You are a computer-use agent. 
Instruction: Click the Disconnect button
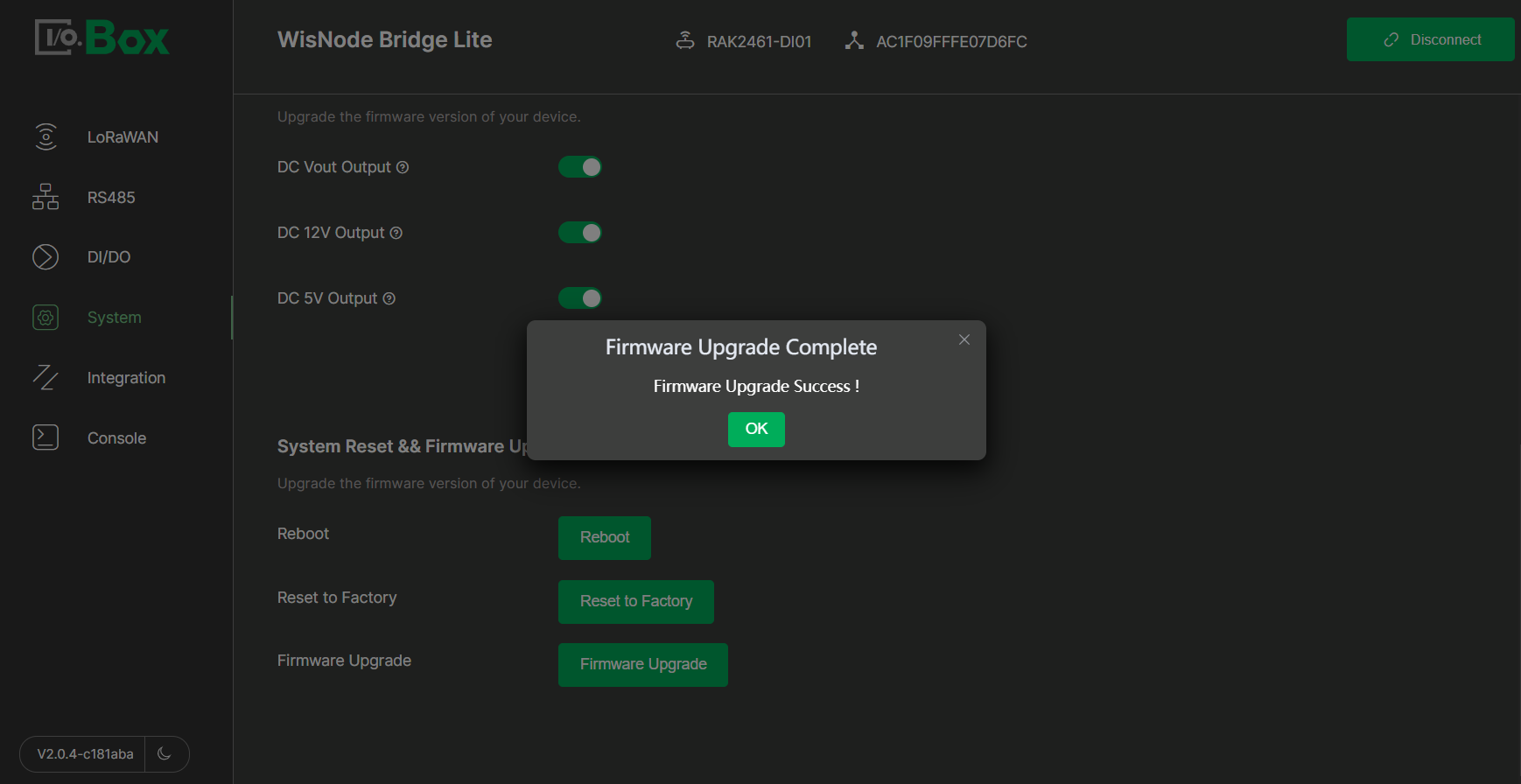point(1430,39)
